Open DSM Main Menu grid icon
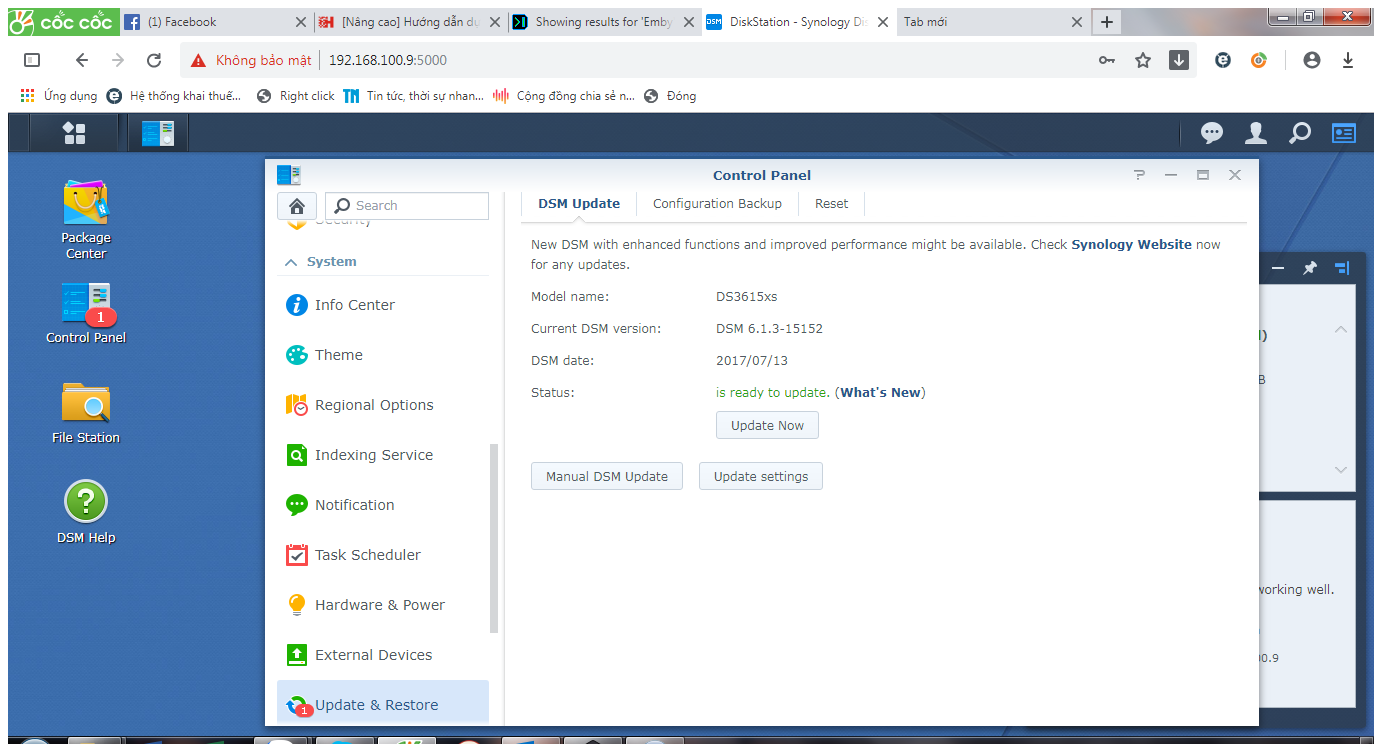Screen dimensions: 1382x744 coord(74,133)
